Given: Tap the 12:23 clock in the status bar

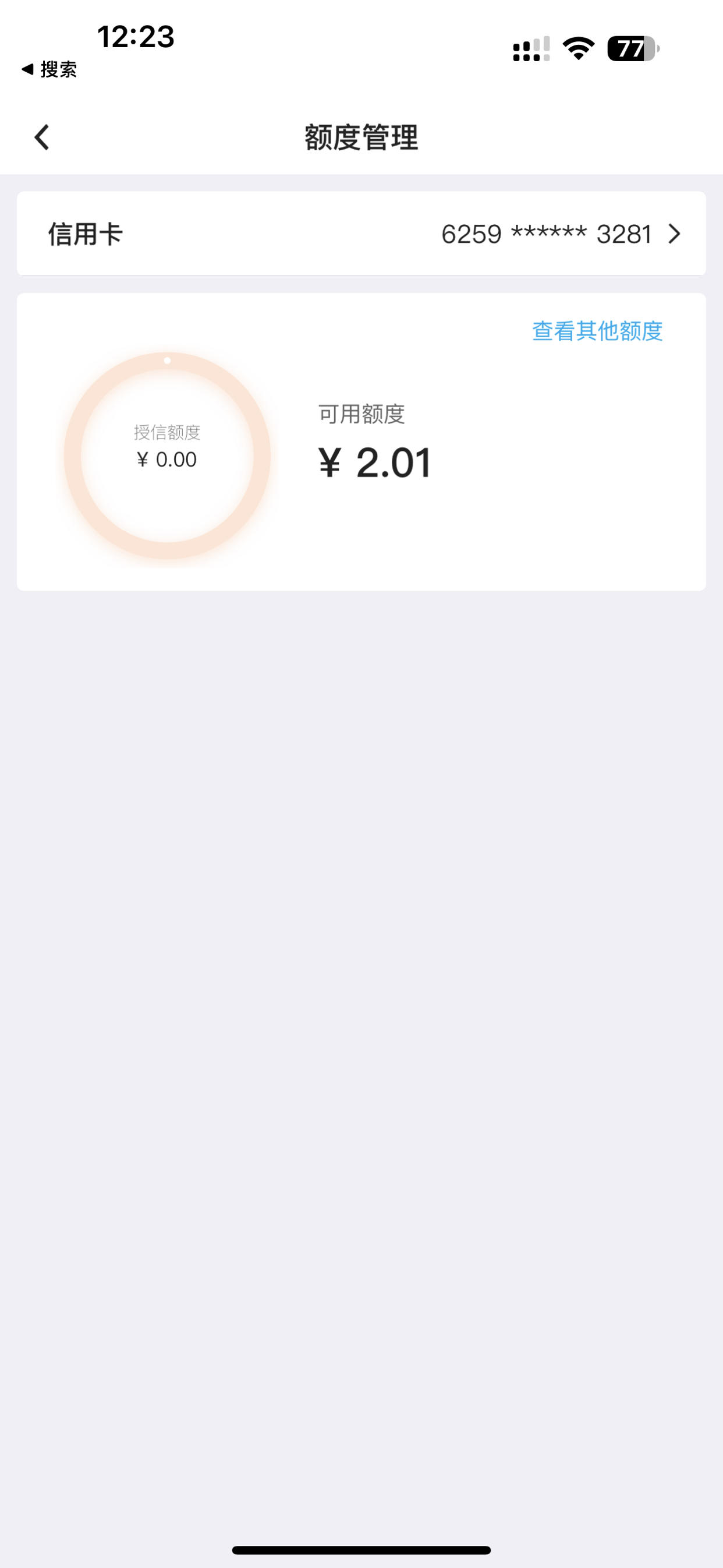Looking at the screenshot, I should coord(136,37).
